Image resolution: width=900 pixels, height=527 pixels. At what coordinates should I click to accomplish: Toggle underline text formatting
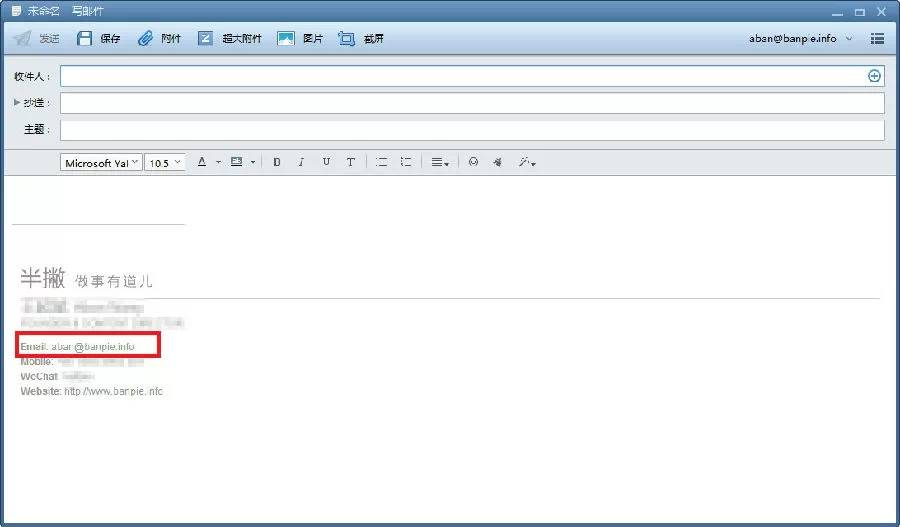click(x=326, y=162)
